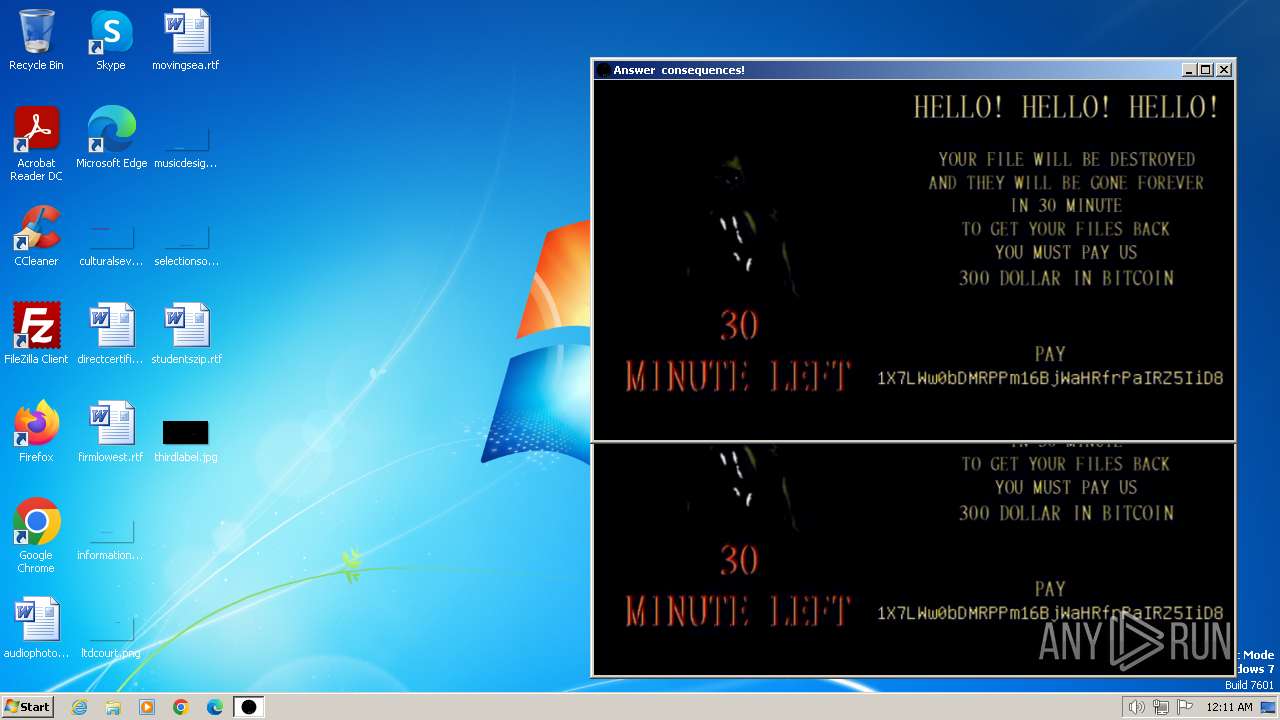The image size is (1280, 720).
Task: Click the upper 300 DOLLAR IN BITCOIN line
Action: click(1066, 278)
